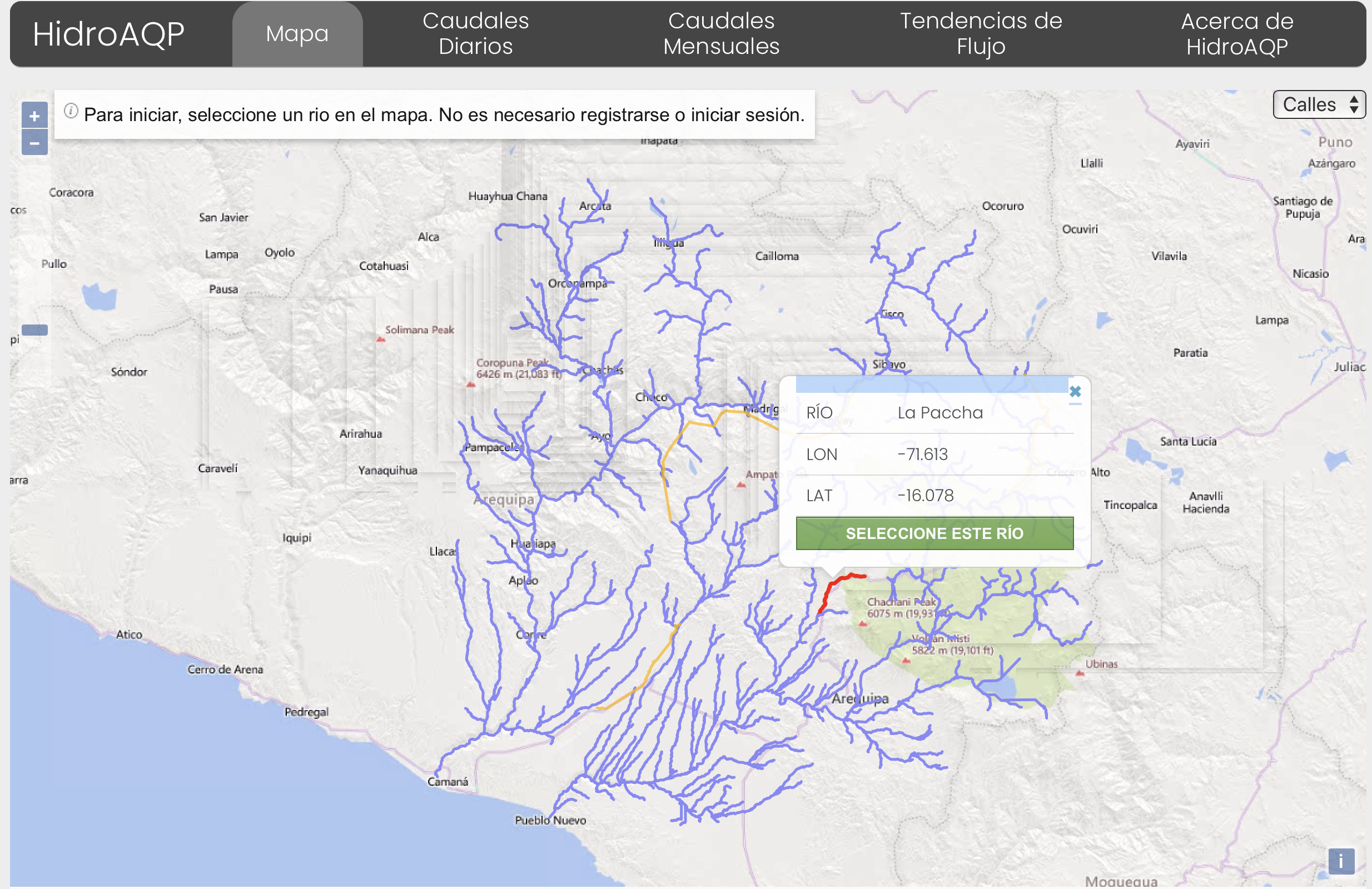Screen dimensions: 1372x889
Task: Zoom in the map with plus button
Action: (34, 116)
